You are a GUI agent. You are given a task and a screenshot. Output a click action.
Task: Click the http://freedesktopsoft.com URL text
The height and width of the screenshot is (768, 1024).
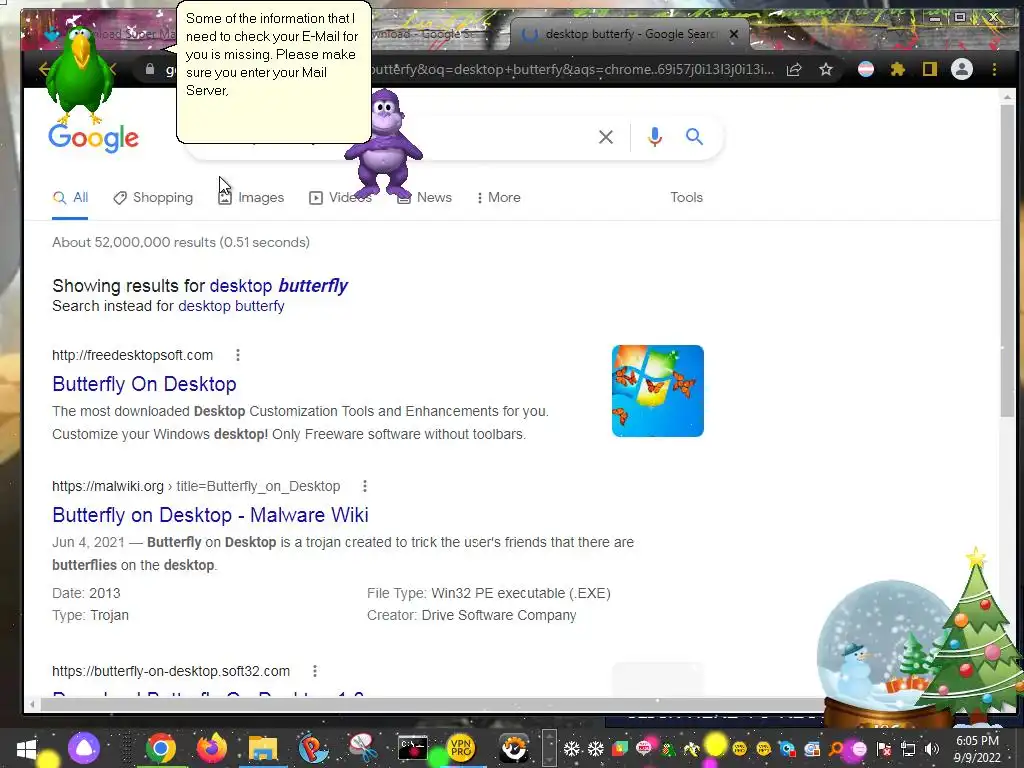pyautogui.click(x=133, y=355)
